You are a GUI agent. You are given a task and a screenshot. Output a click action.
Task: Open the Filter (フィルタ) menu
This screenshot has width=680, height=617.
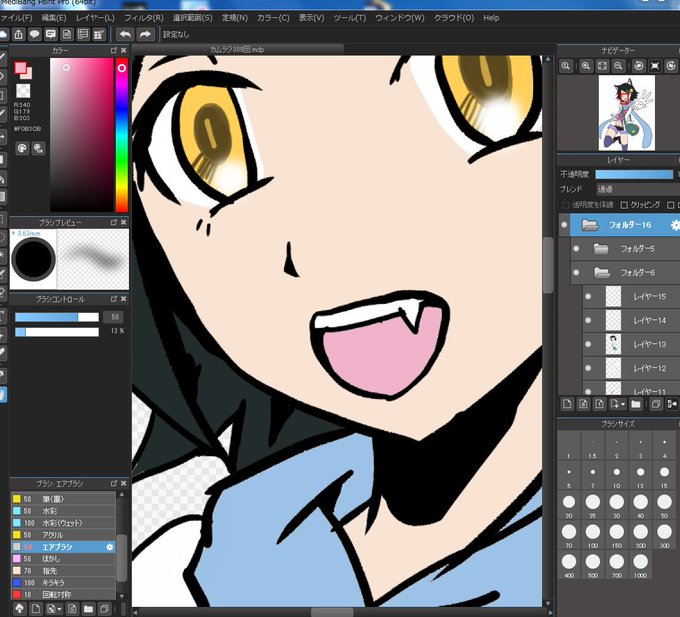(144, 18)
